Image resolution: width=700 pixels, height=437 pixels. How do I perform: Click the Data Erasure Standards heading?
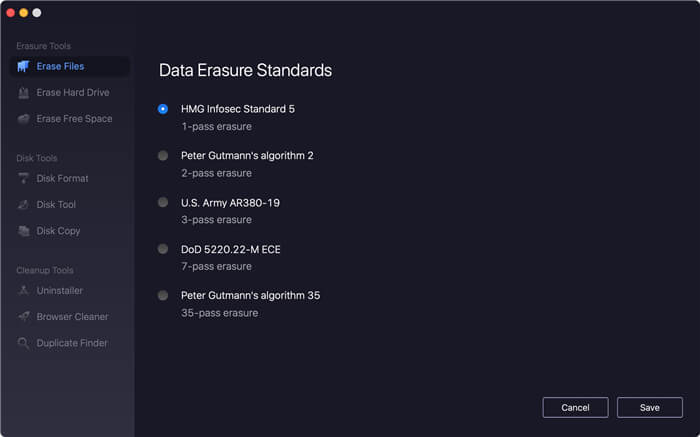coord(246,71)
